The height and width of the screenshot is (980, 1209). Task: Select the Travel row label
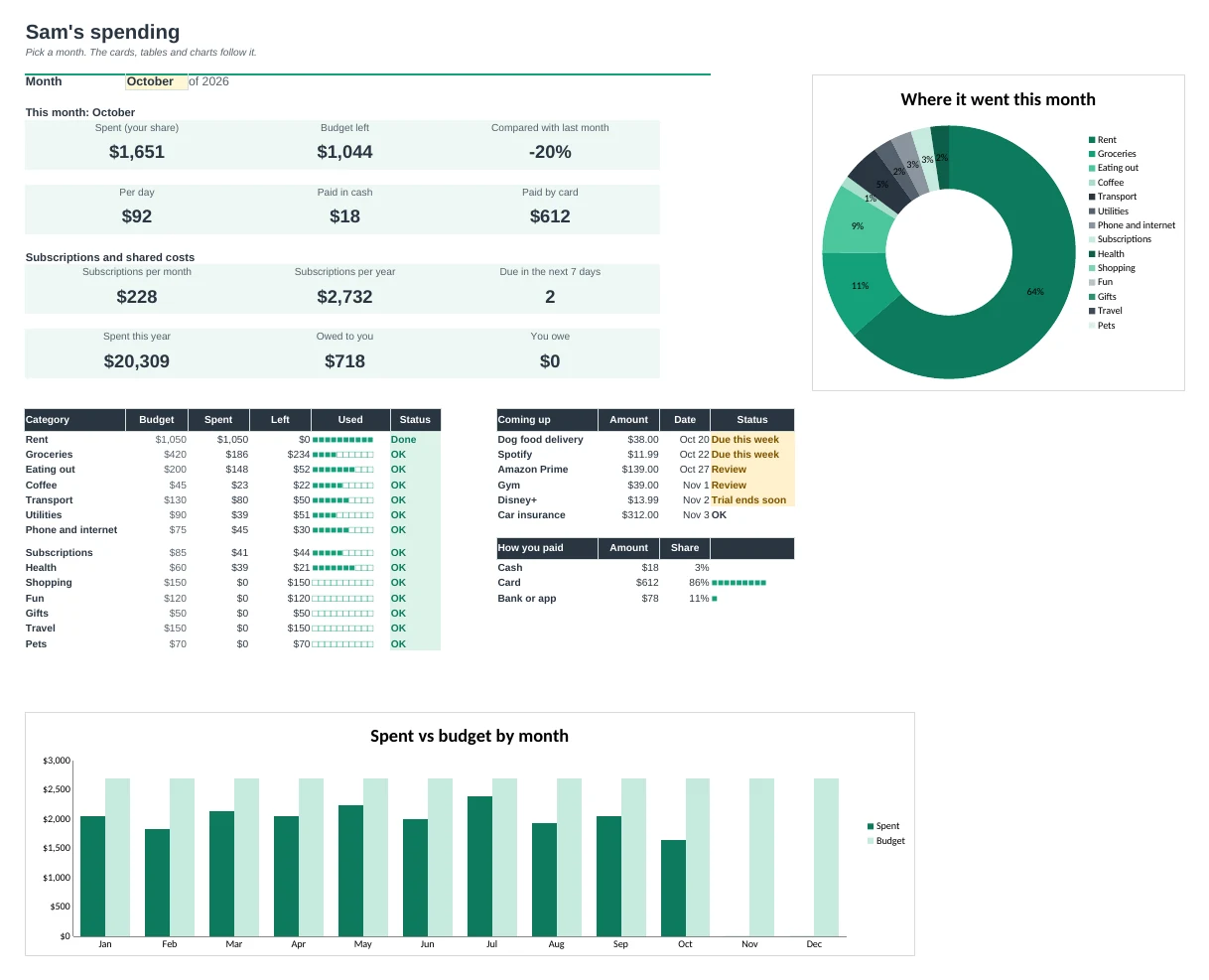(x=41, y=629)
